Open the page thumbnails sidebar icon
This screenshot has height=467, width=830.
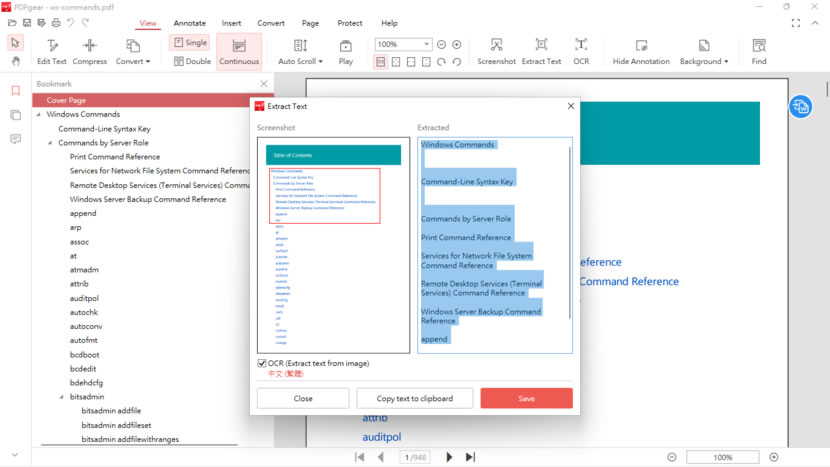tap(16, 115)
